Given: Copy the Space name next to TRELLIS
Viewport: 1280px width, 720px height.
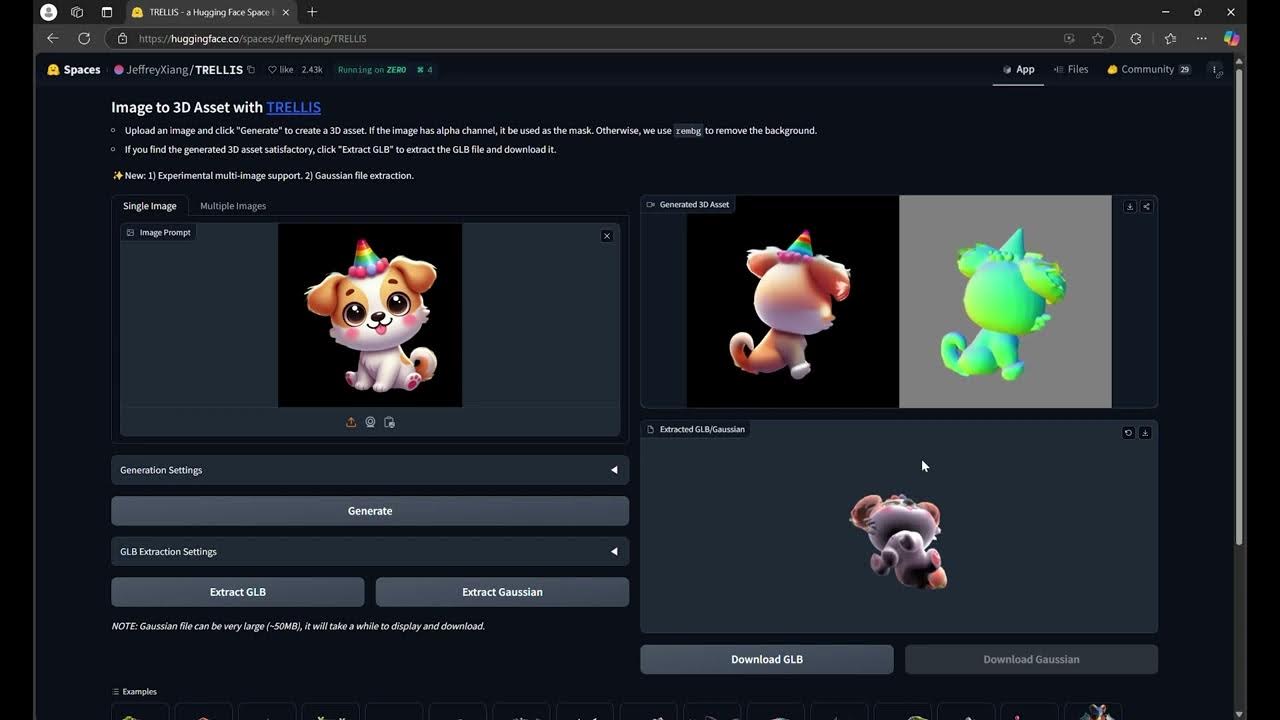Looking at the screenshot, I should coord(251,70).
